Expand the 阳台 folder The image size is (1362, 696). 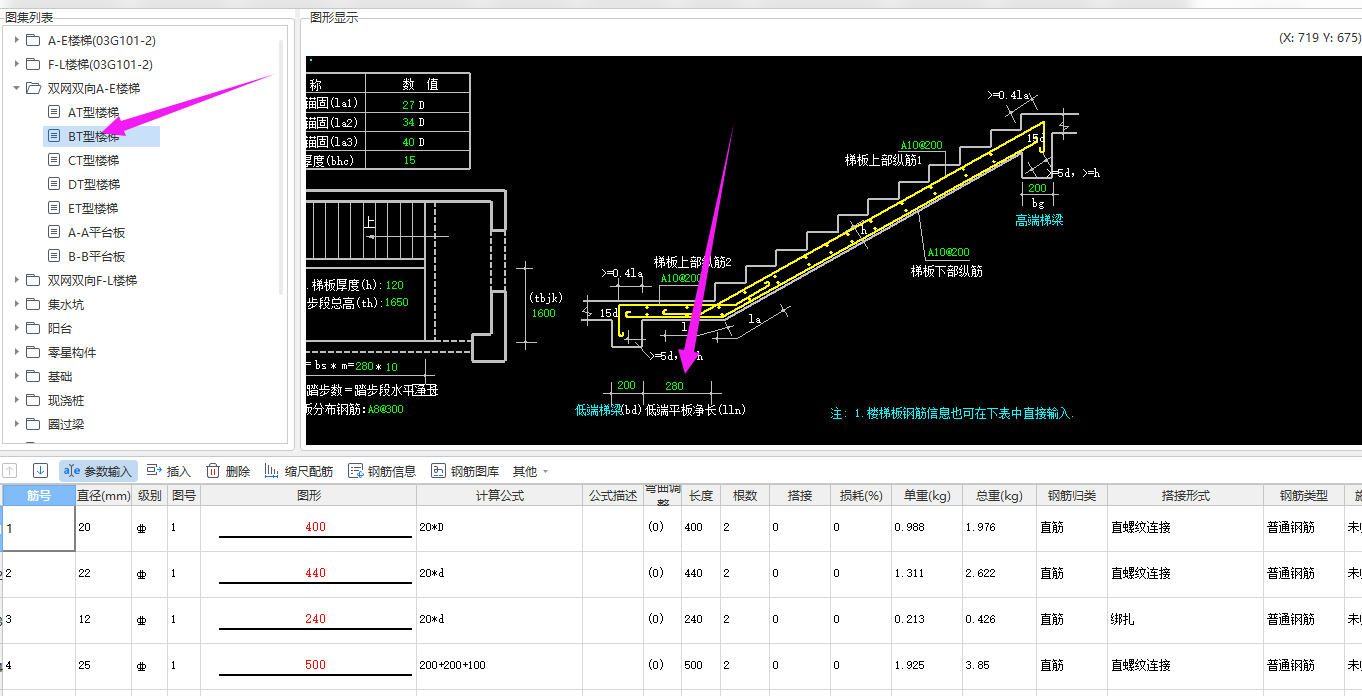coord(17,328)
